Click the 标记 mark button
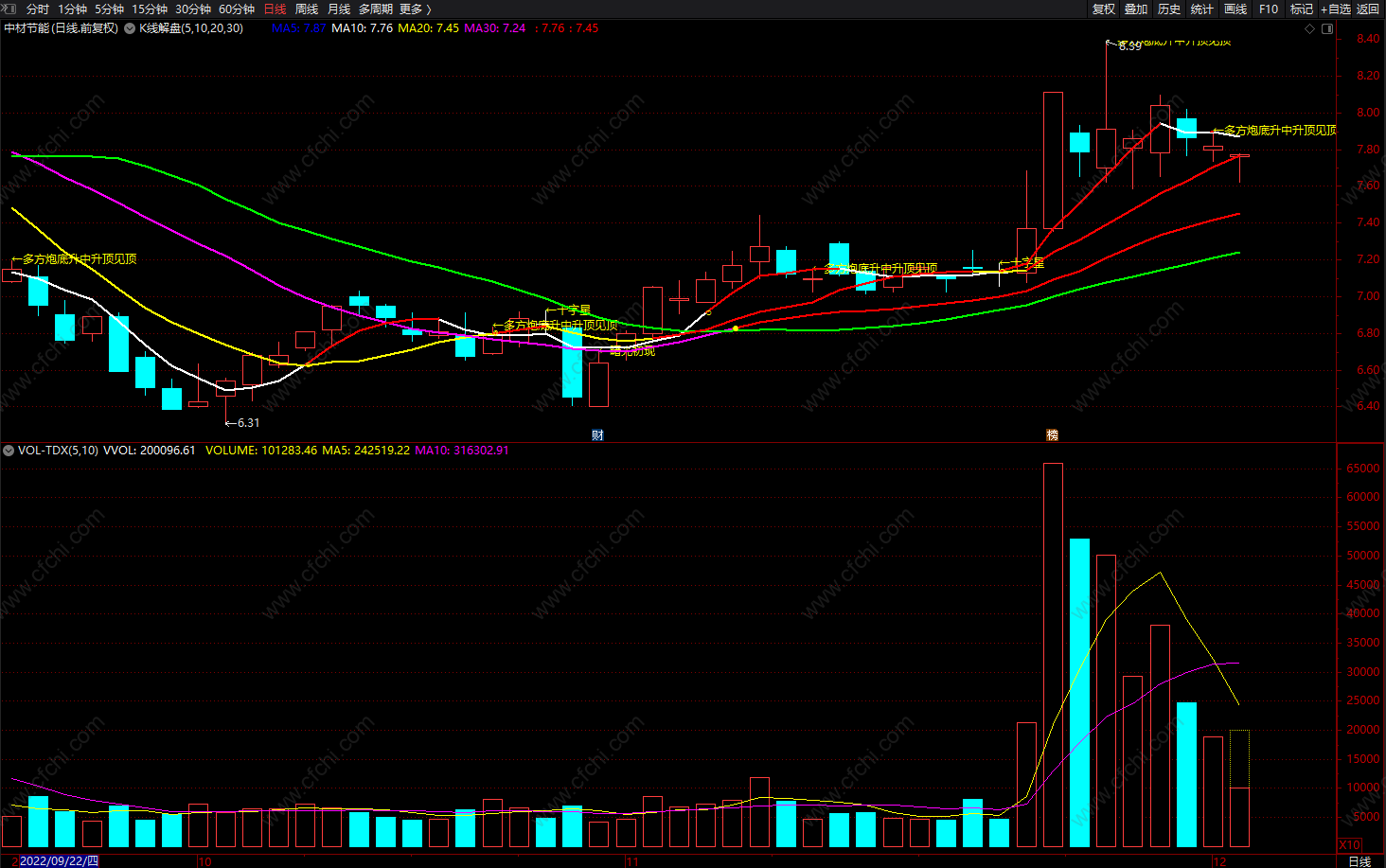 [x=1302, y=9]
